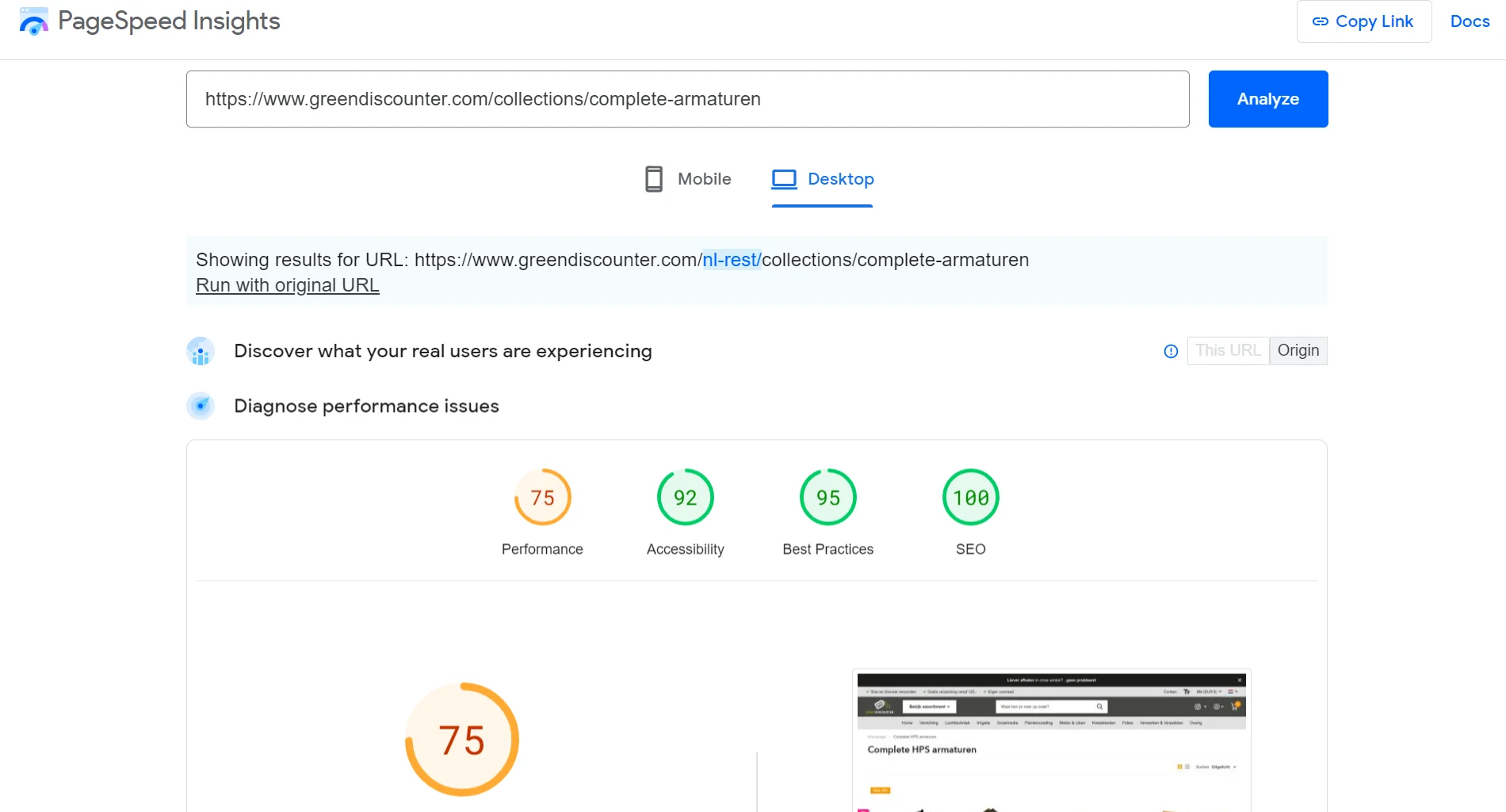The height and width of the screenshot is (812, 1506).
Task: Click the SEO label
Action: coord(971,549)
